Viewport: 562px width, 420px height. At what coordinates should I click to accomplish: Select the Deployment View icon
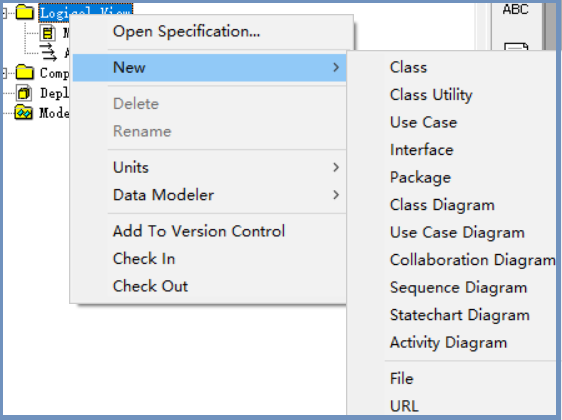24,93
